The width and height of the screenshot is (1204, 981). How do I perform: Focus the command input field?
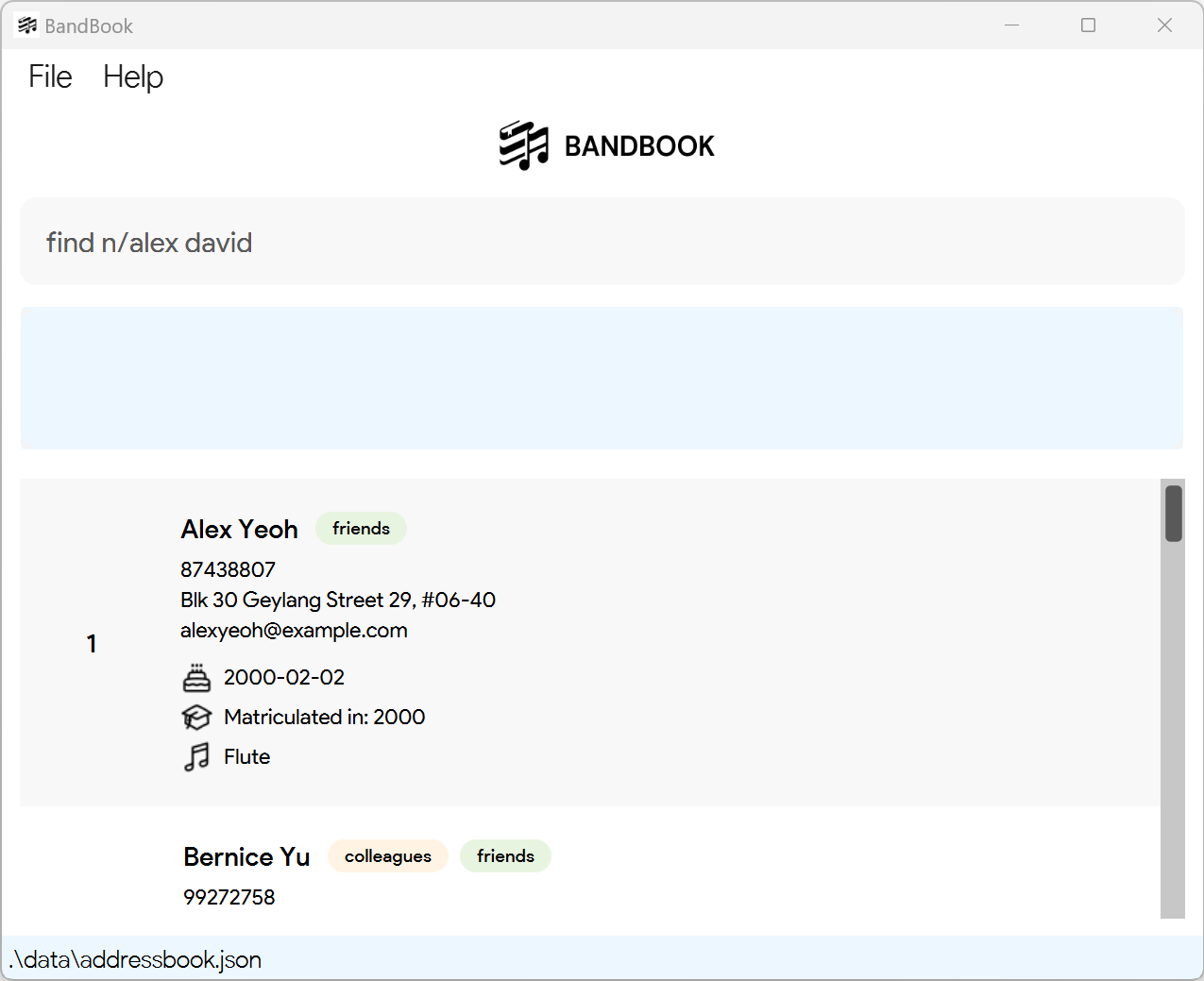(x=602, y=242)
